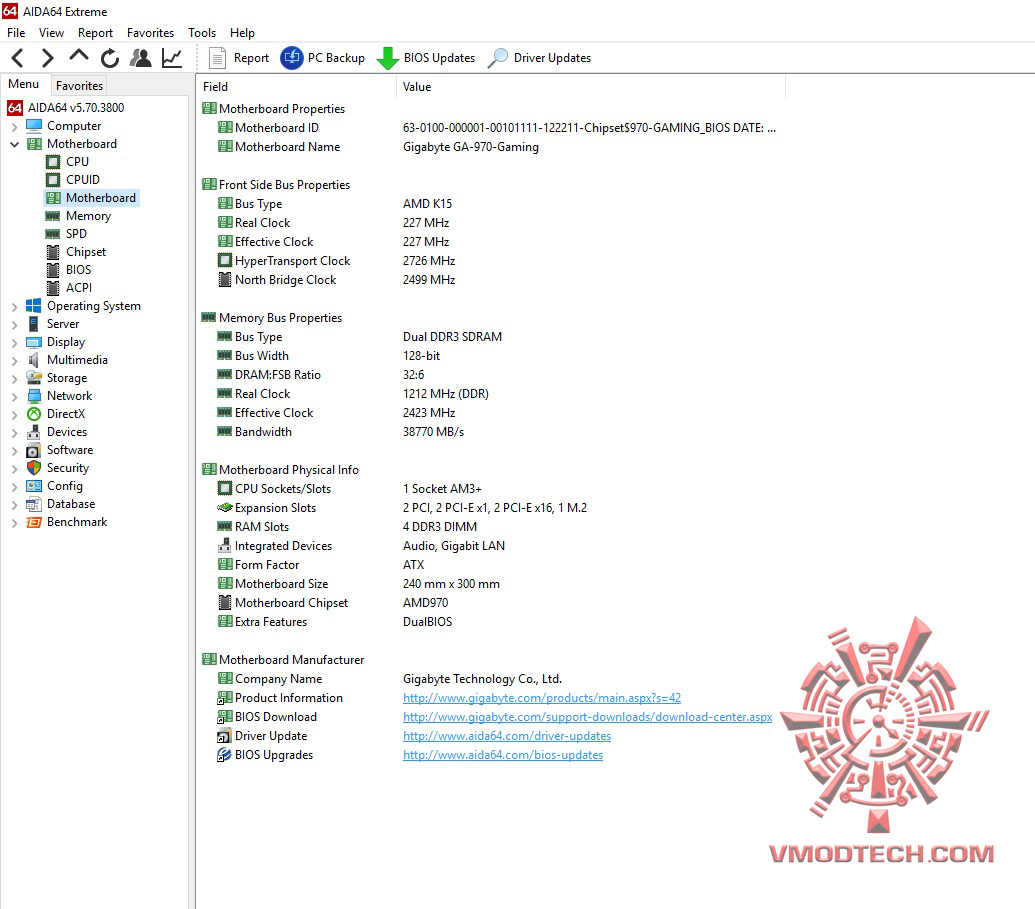Open BIOS Updates from the toolbar

click(426, 58)
